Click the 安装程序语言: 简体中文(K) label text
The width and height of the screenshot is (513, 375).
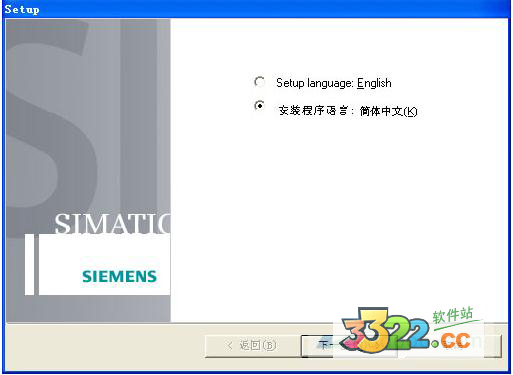[348, 111]
